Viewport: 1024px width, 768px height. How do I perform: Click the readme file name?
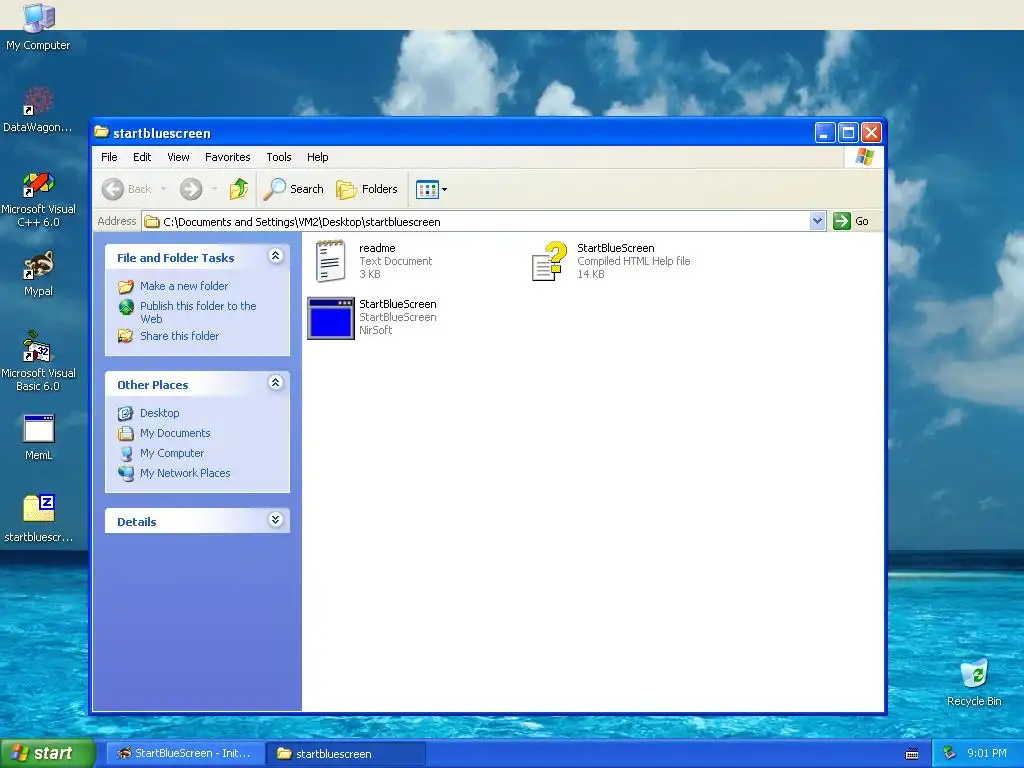377,248
